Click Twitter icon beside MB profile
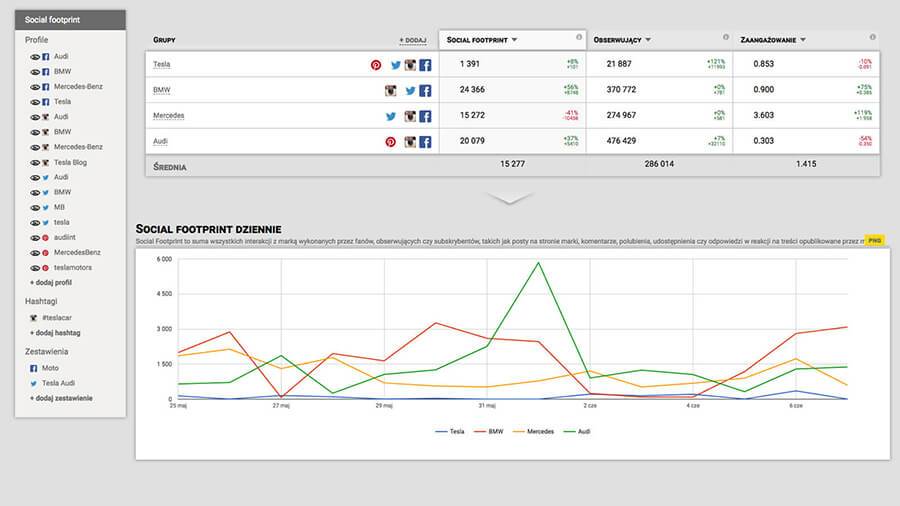This screenshot has height=506, width=900. pyautogui.click(x=45, y=208)
